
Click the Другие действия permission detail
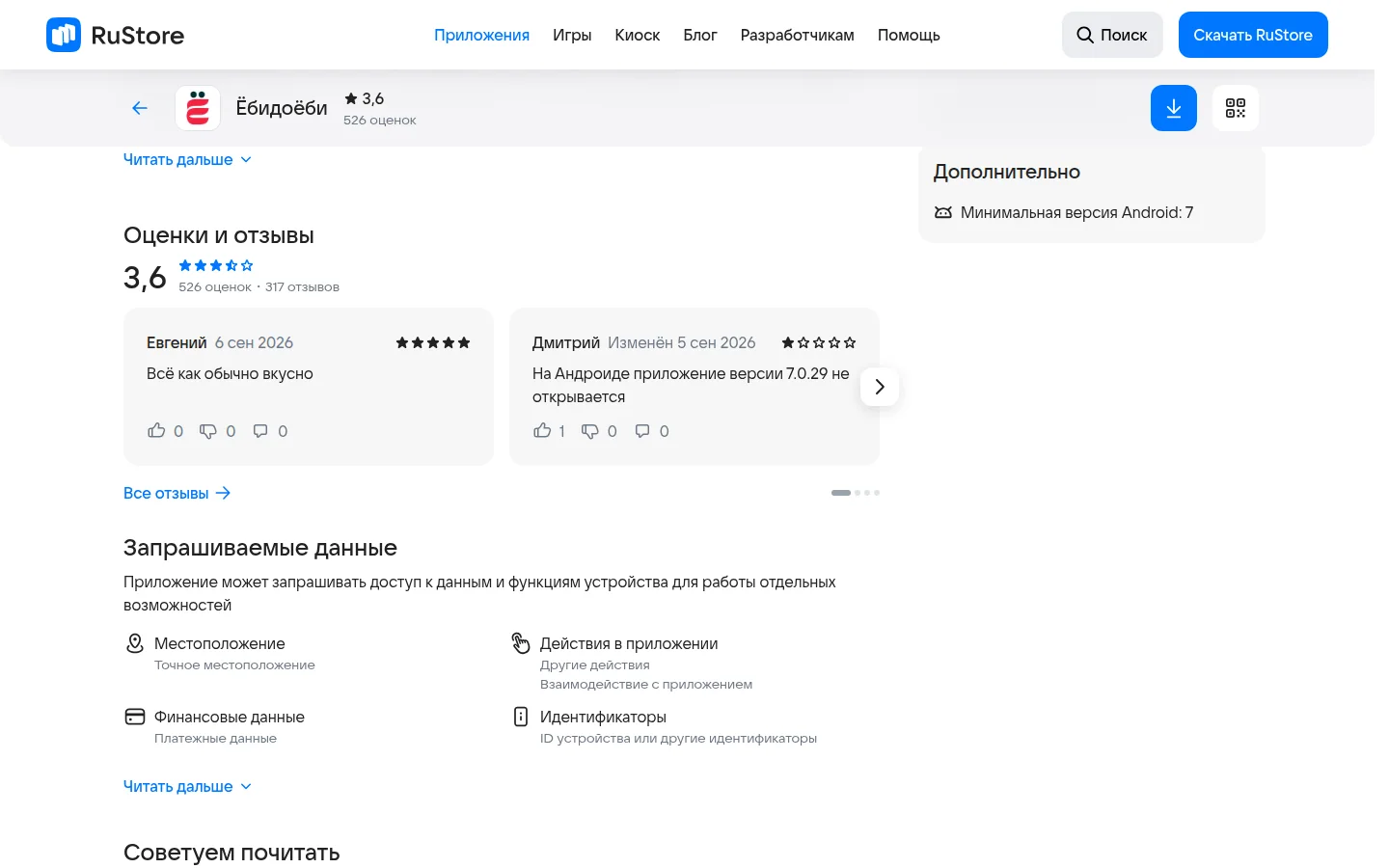pyautogui.click(x=595, y=665)
